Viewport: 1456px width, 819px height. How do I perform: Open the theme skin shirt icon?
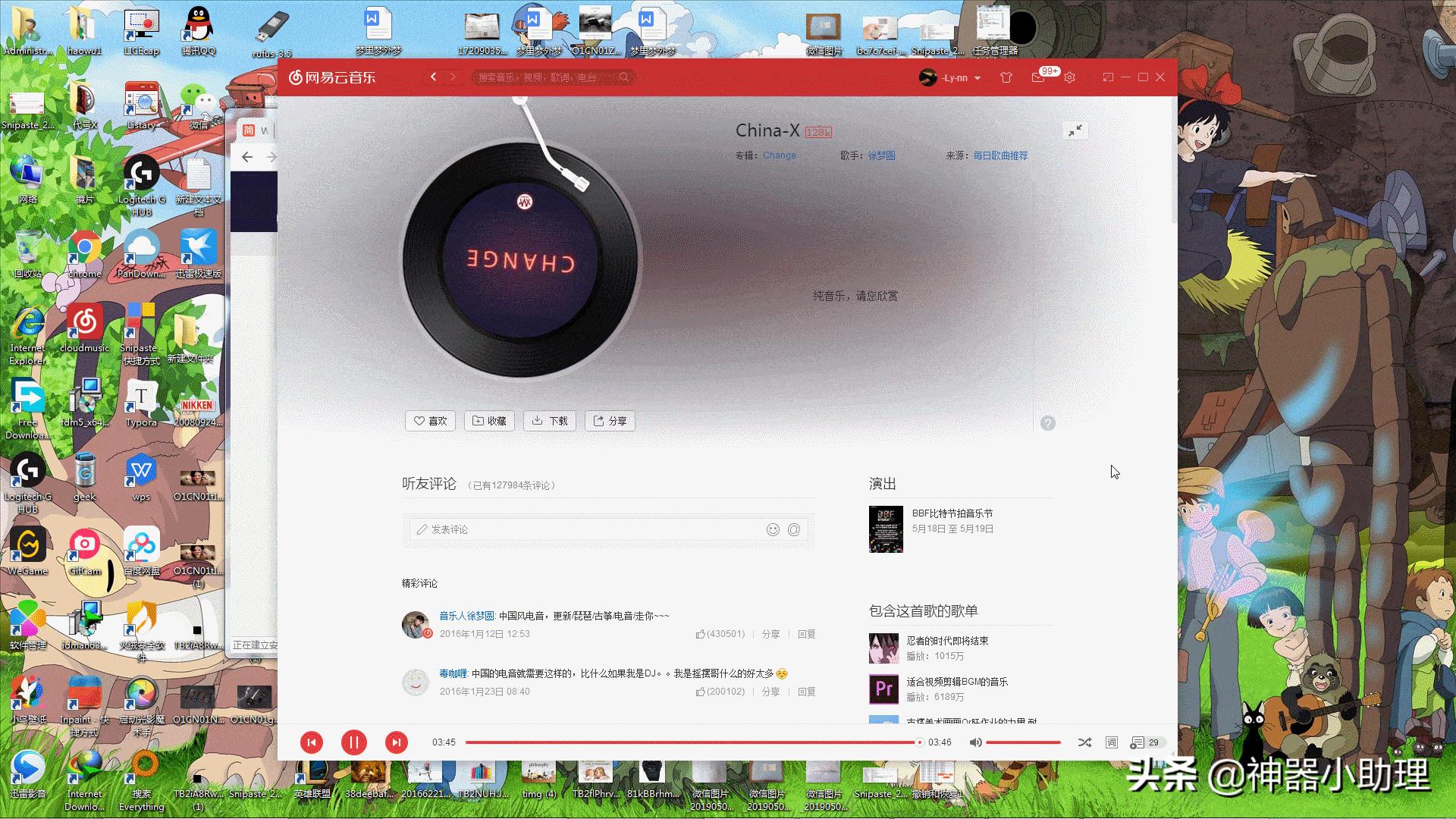[1006, 77]
